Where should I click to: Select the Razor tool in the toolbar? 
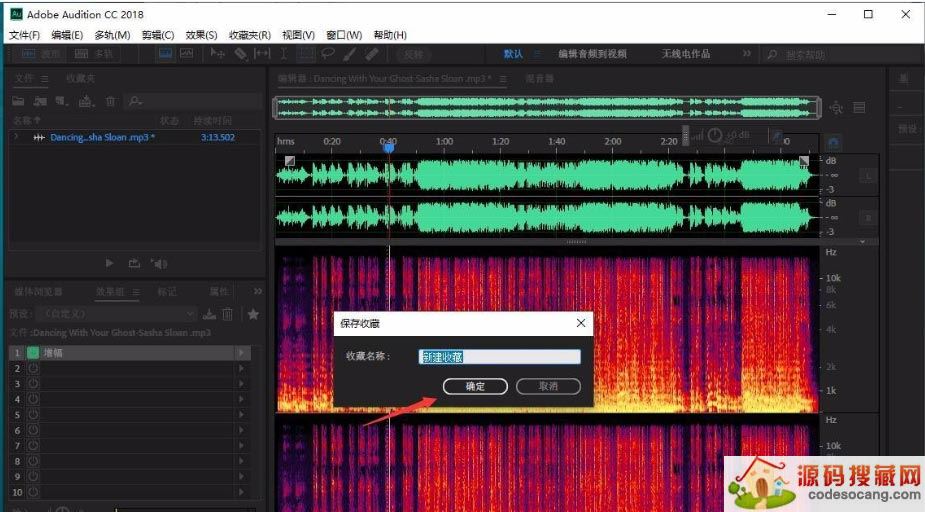(241, 53)
